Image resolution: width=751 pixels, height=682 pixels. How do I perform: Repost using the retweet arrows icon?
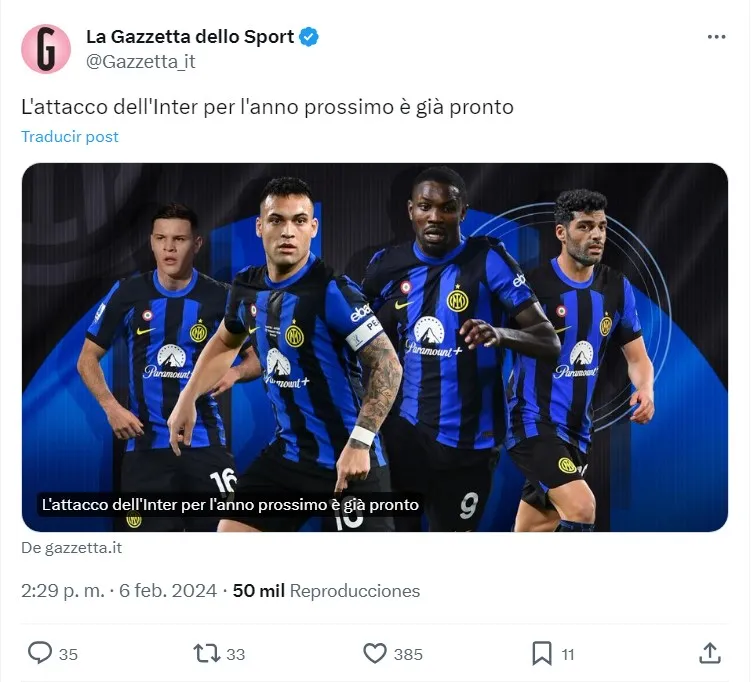[x=206, y=653]
